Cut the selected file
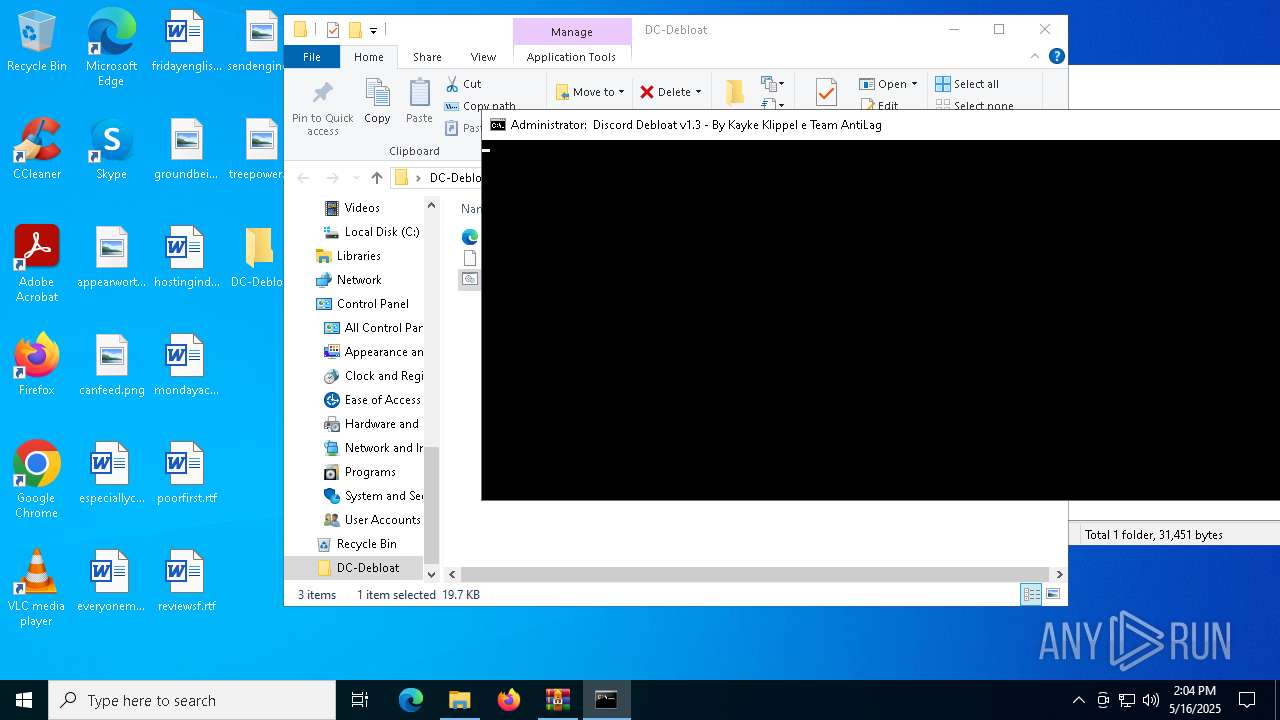Viewport: 1280px width, 720px height. click(x=464, y=84)
